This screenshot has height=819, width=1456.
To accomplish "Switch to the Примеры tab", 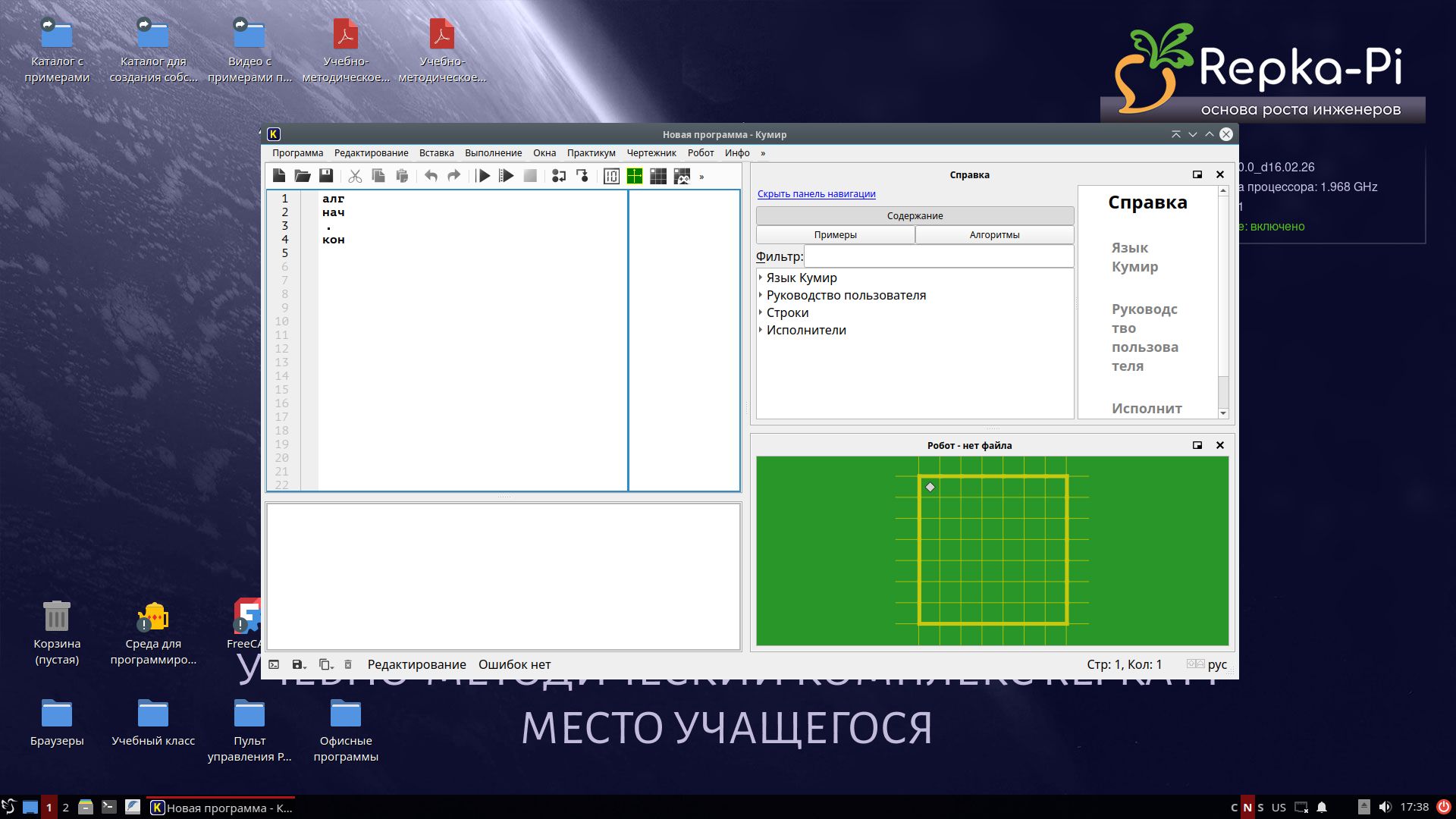I will click(835, 235).
